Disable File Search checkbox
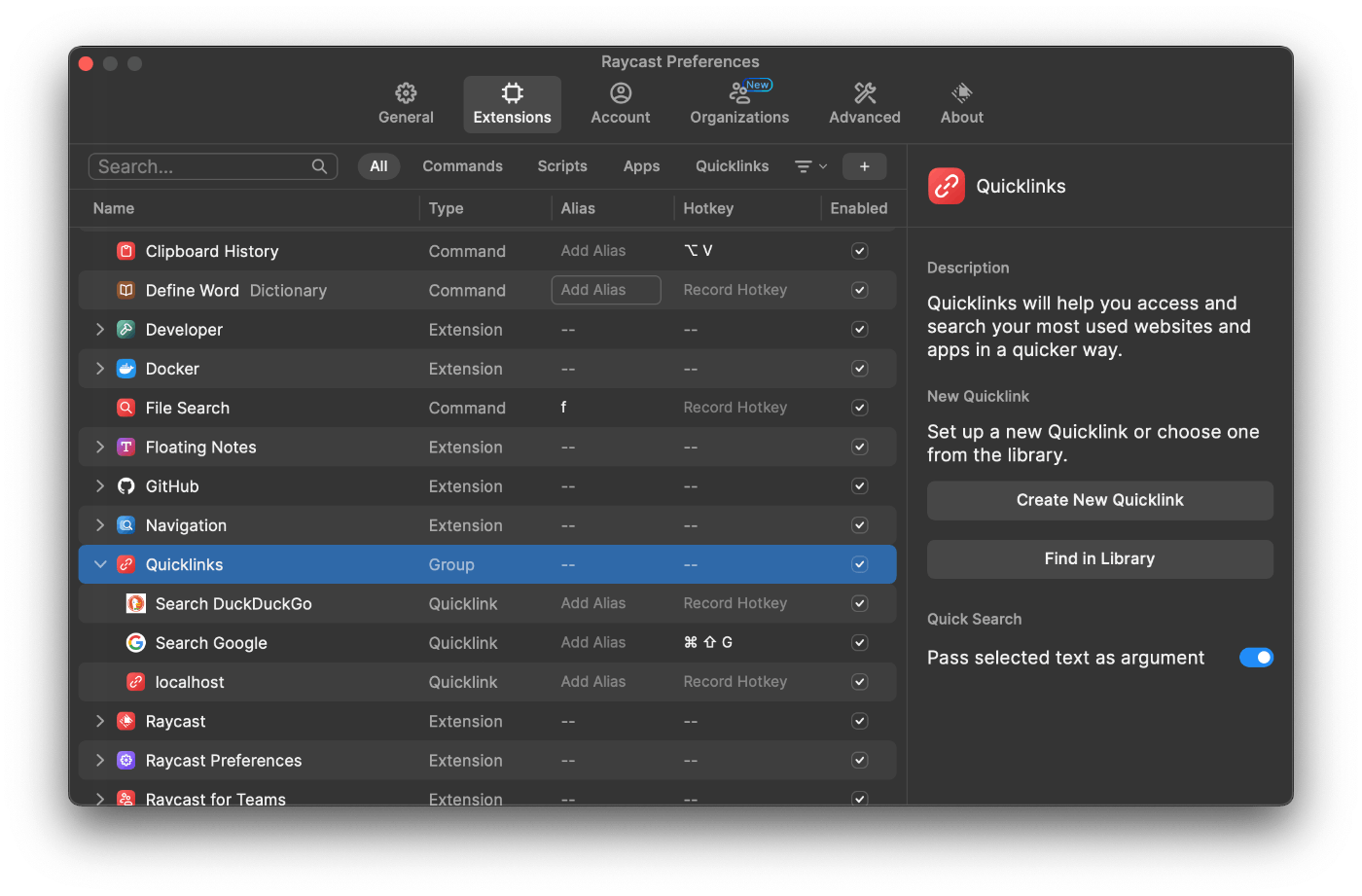 pos(860,408)
